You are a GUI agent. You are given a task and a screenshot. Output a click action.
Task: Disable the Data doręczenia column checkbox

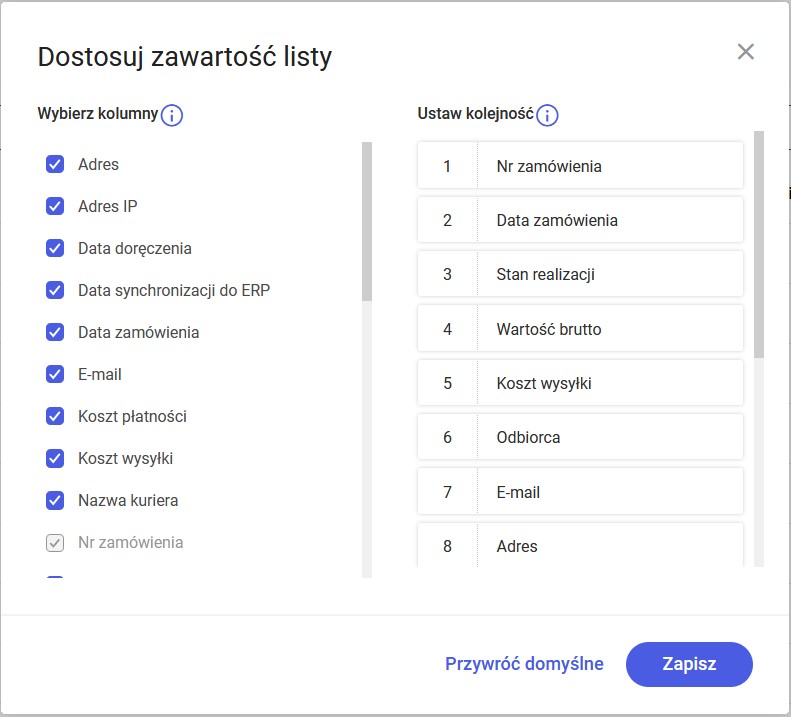click(55, 248)
